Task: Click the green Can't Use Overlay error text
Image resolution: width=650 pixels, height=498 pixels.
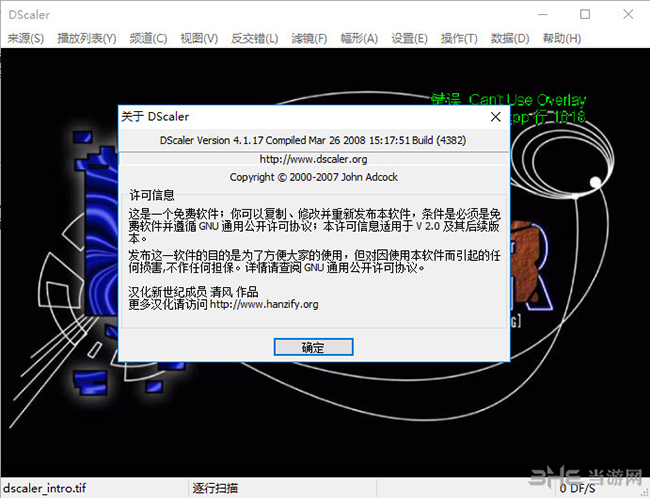Action: (508, 100)
